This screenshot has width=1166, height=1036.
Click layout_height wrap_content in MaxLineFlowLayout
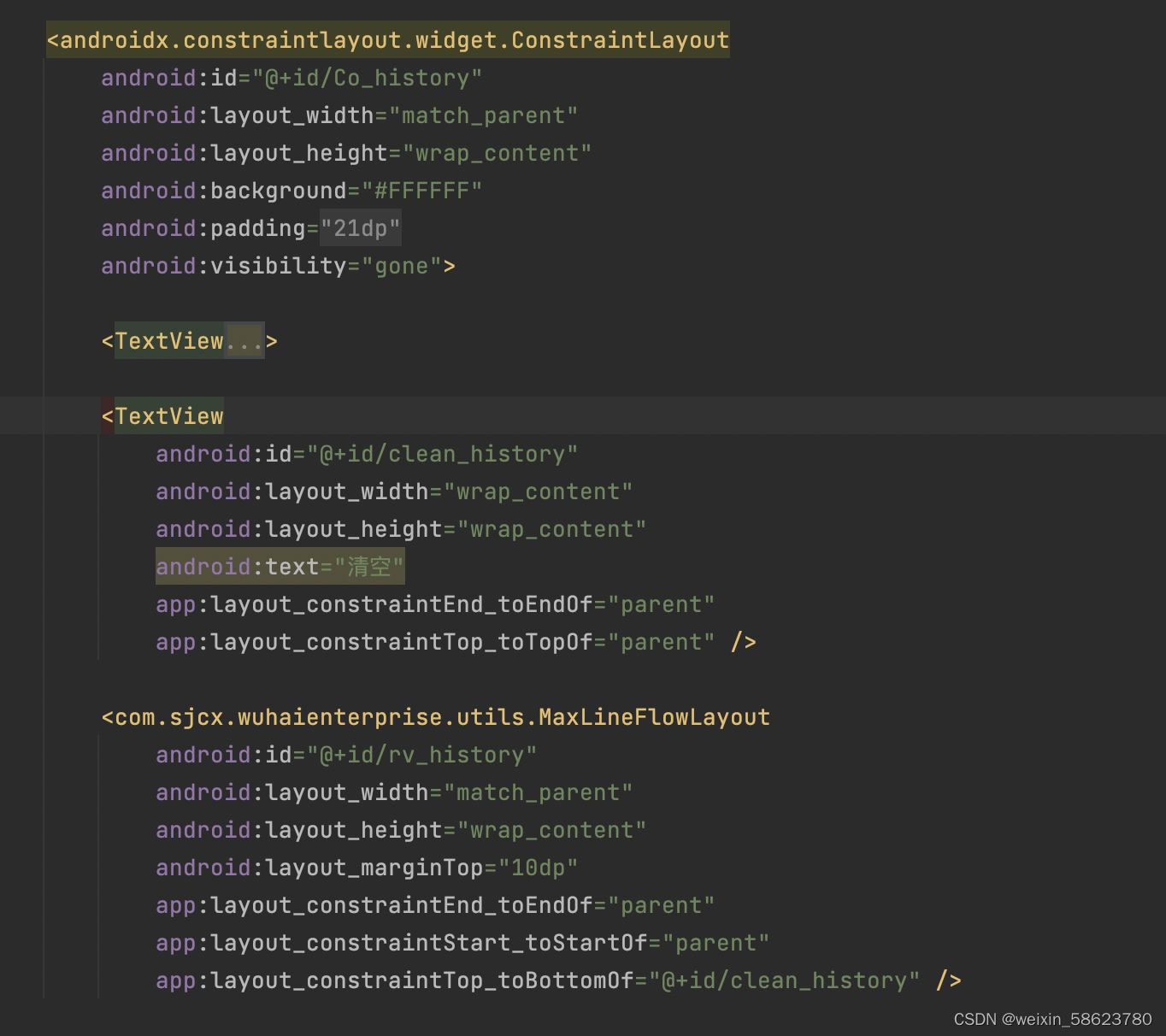[x=401, y=830]
